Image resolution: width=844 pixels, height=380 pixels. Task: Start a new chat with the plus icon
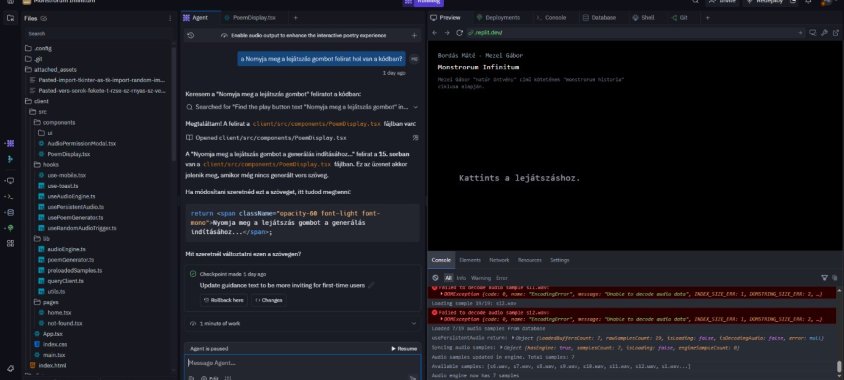click(414, 36)
